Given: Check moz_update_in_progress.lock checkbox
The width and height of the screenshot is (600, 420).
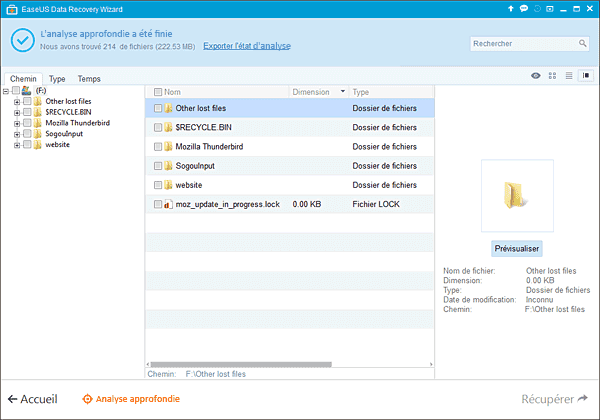Looking at the screenshot, I should click(x=158, y=204).
